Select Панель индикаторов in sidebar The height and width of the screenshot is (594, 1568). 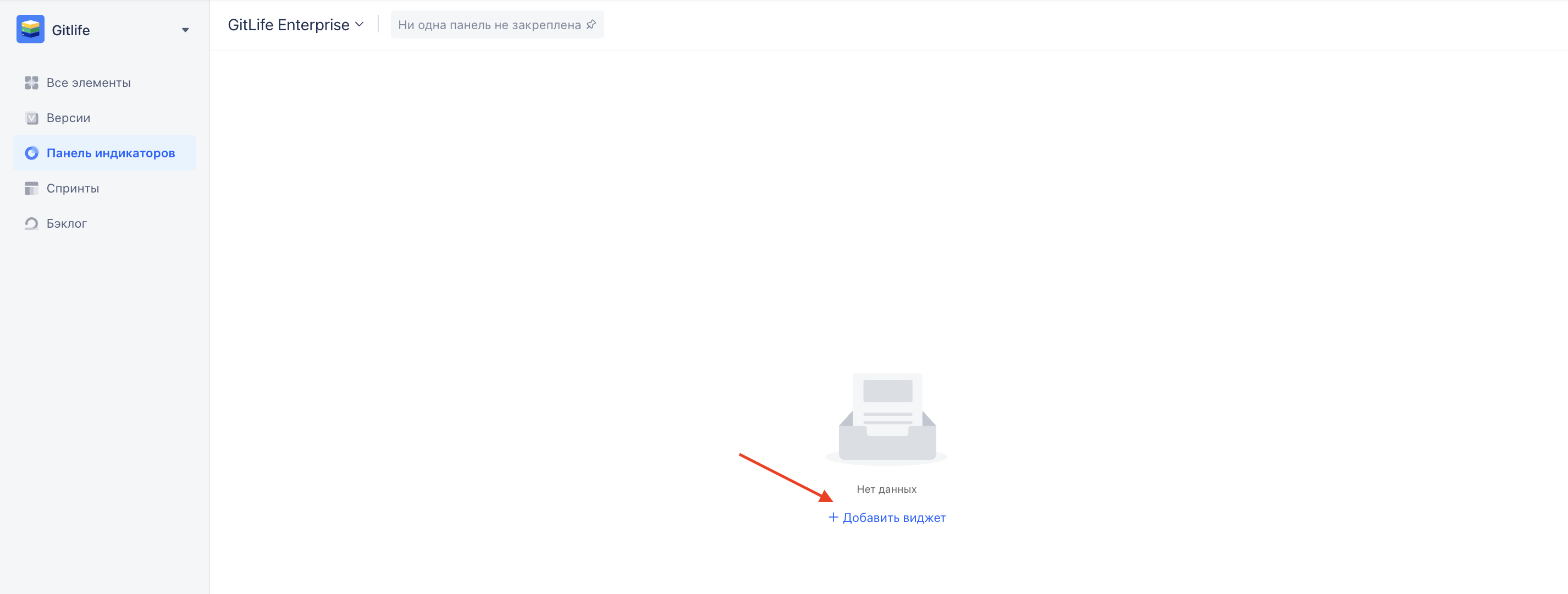tap(104, 153)
